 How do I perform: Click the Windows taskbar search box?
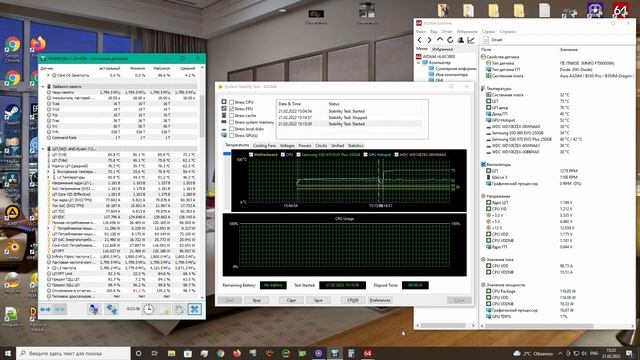click(73, 353)
